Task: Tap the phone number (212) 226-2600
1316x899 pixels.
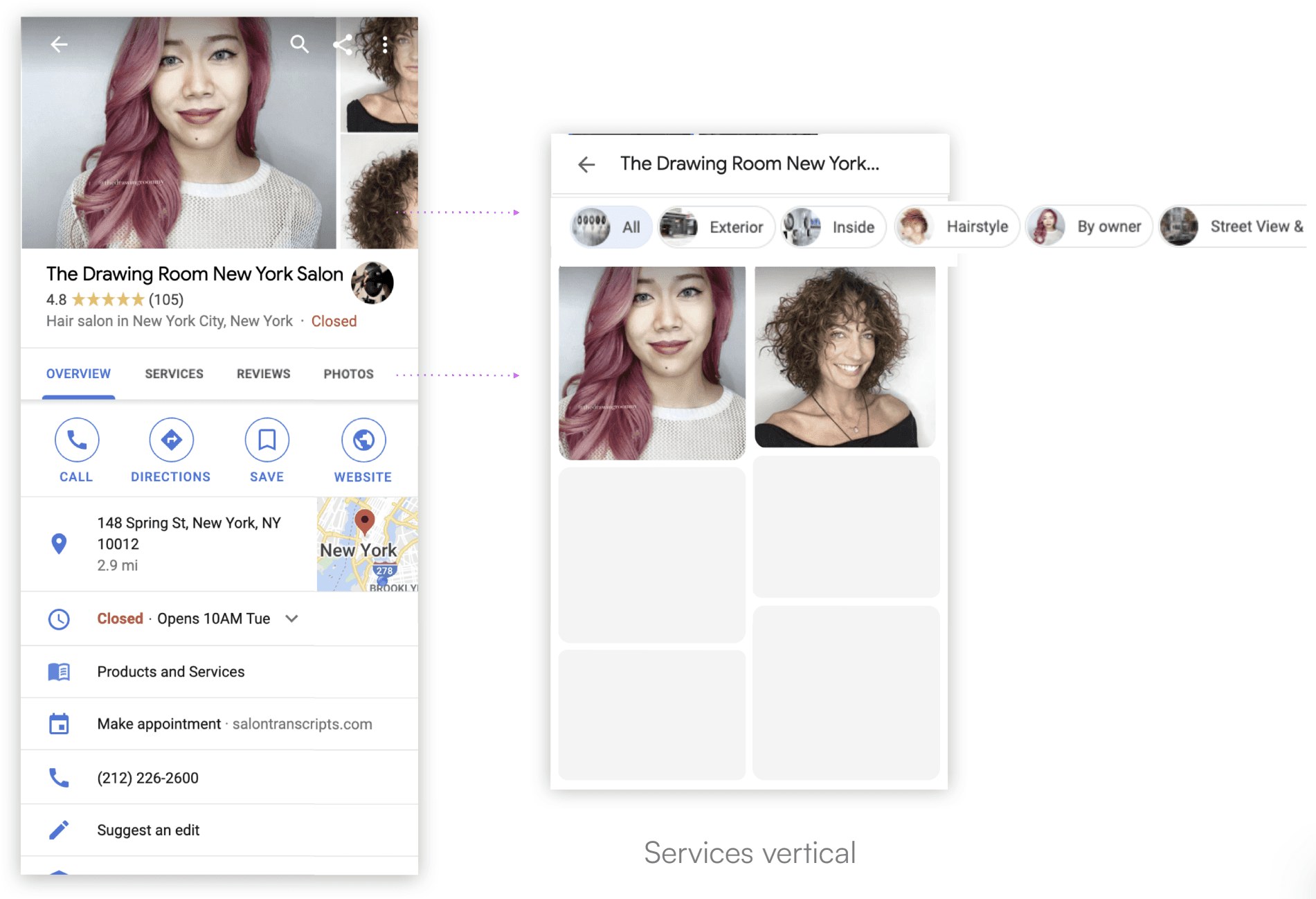Action: 148,778
